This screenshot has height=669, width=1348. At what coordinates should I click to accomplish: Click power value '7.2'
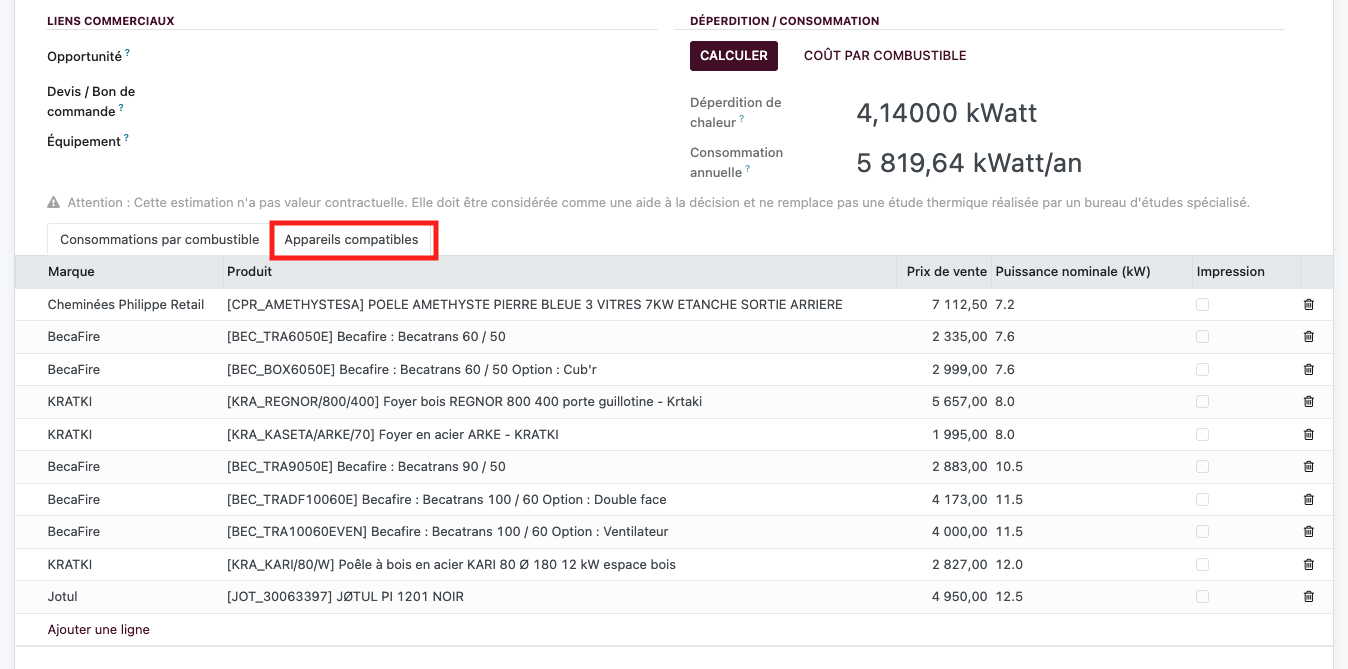click(x=1005, y=305)
